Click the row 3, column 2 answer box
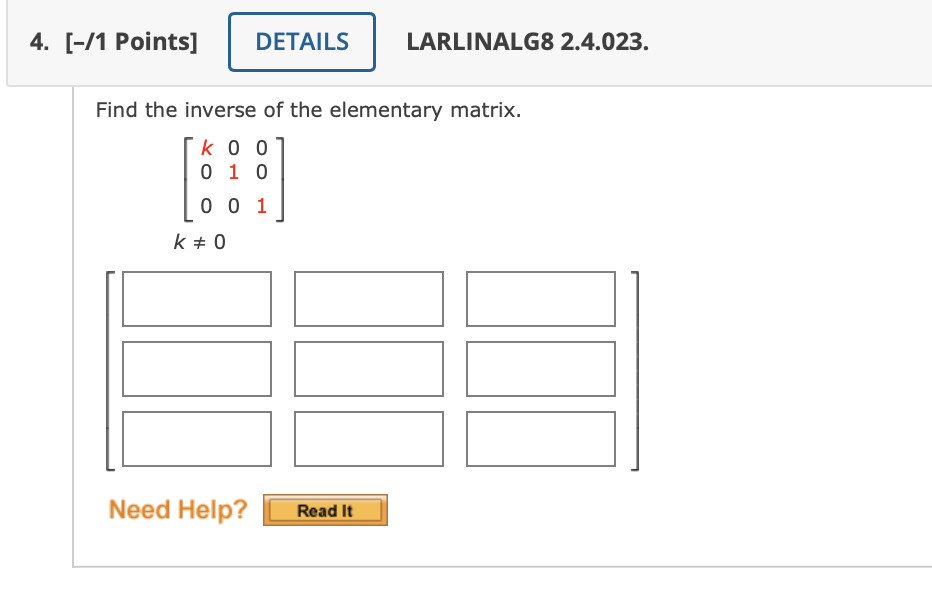 point(369,439)
